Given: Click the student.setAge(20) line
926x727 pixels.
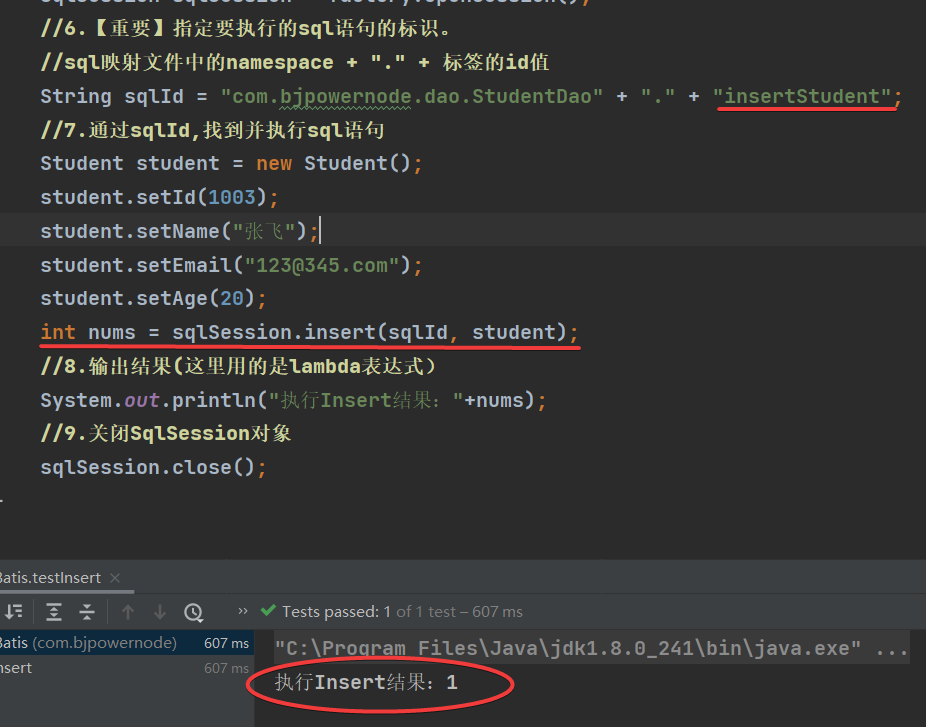Looking at the screenshot, I should [153, 298].
